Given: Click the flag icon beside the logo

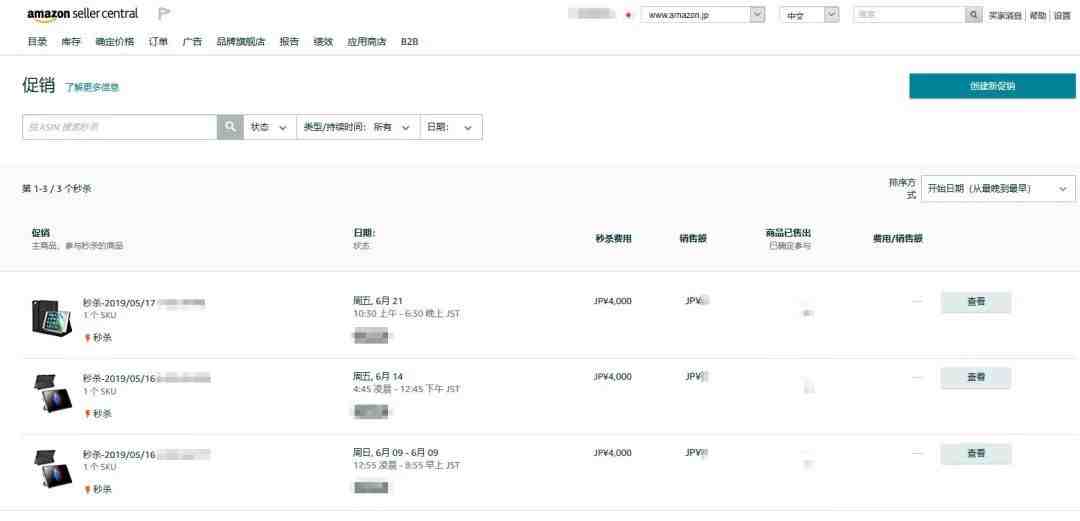Looking at the screenshot, I should pyautogui.click(x=164, y=14).
